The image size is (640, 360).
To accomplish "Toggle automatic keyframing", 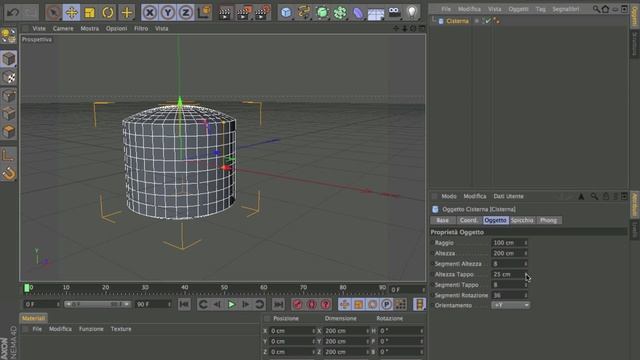I will pyautogui.click(x=312, y=304).
